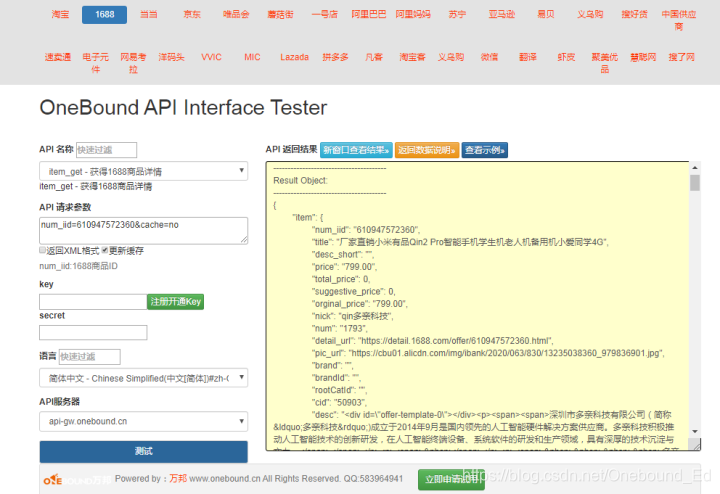Go to the 易贝 tab
The image size is (720, 494).
click(x=546, y=15)
